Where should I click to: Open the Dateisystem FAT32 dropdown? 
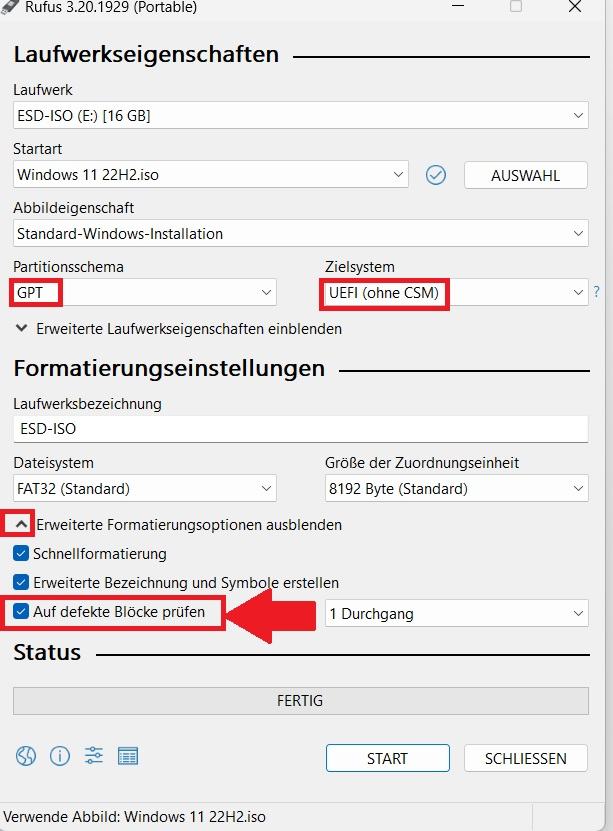(x=144, y=488)
